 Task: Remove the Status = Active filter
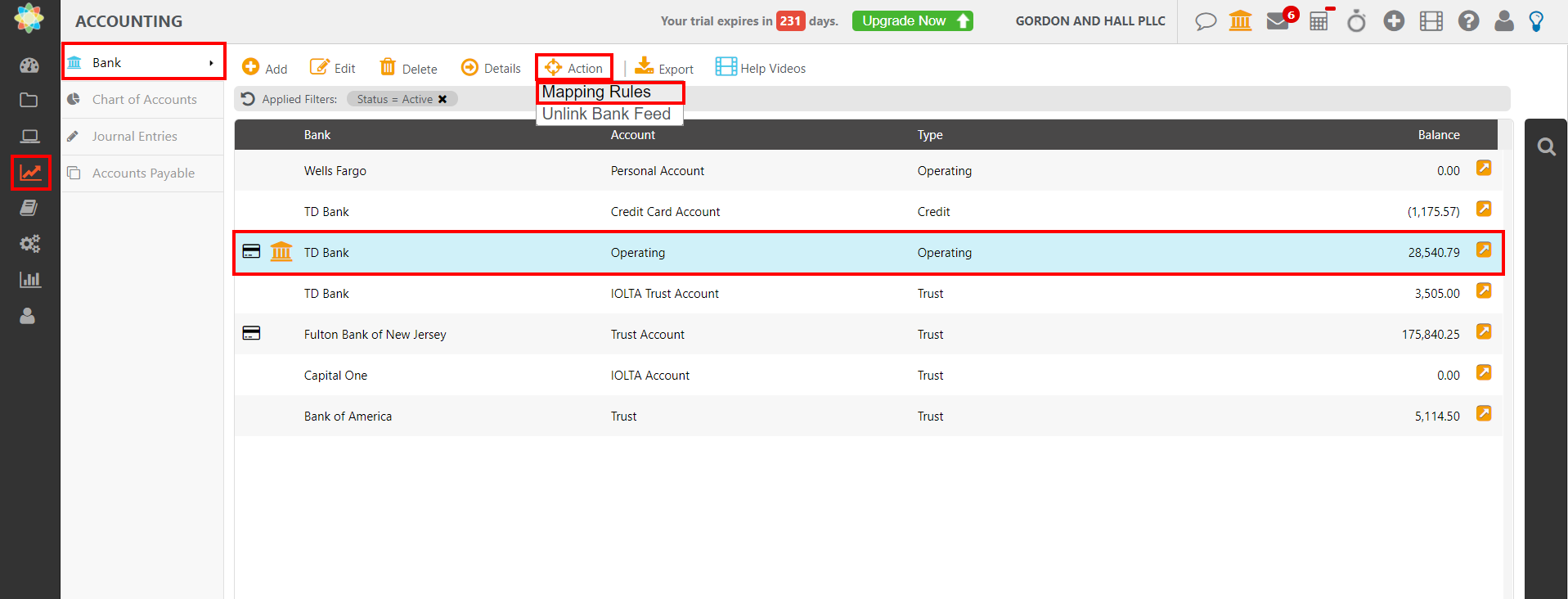pyautogui.click(x=443, y=99)
